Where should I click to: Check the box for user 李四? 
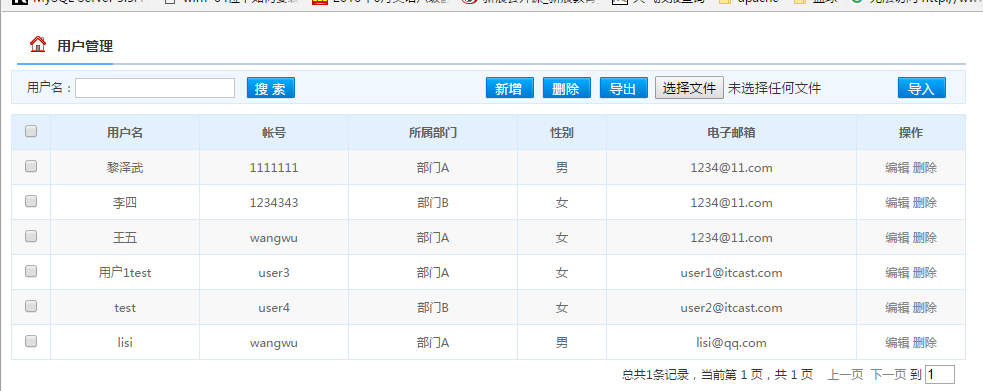point(31,201)
